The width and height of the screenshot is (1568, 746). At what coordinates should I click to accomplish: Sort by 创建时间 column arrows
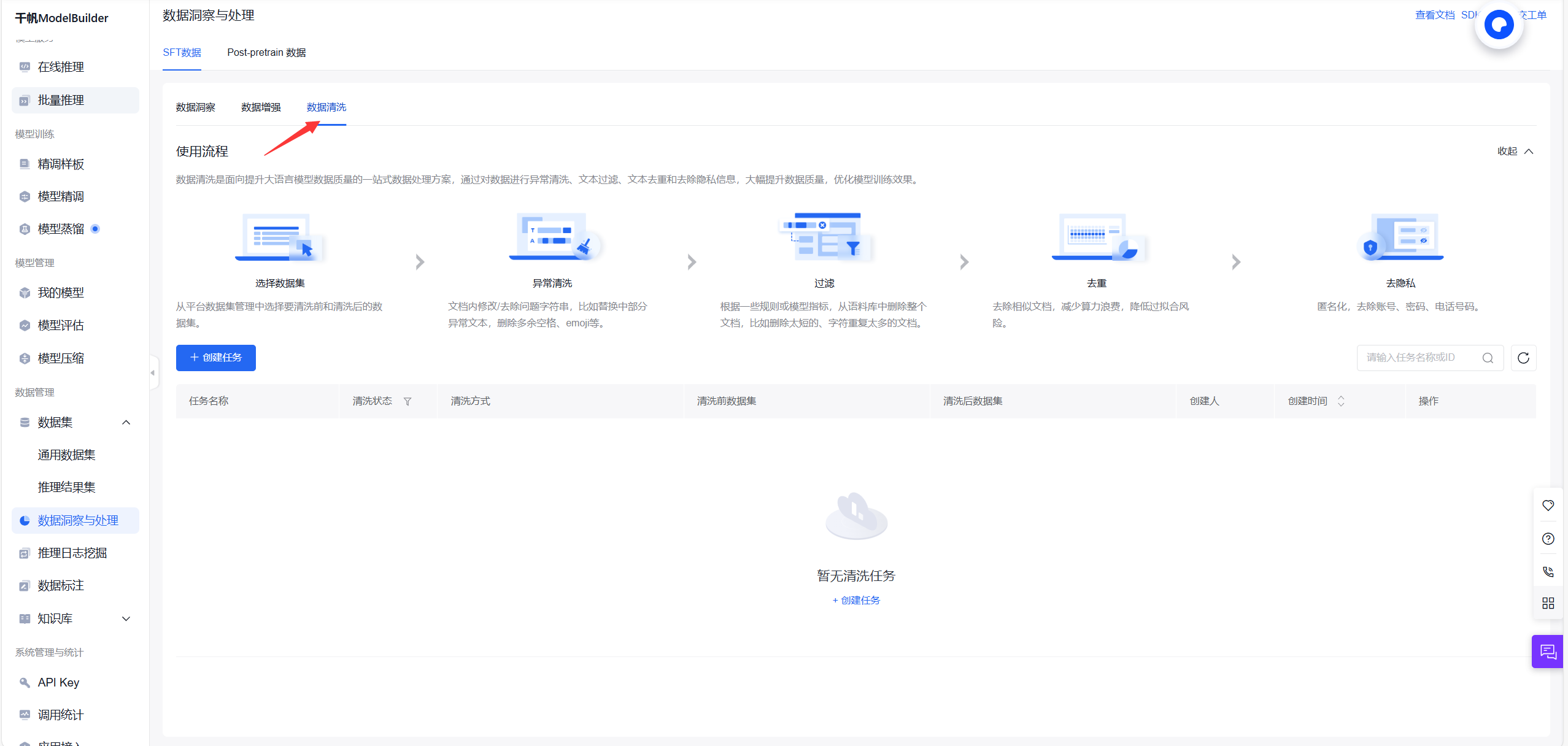pos(1341,401)
